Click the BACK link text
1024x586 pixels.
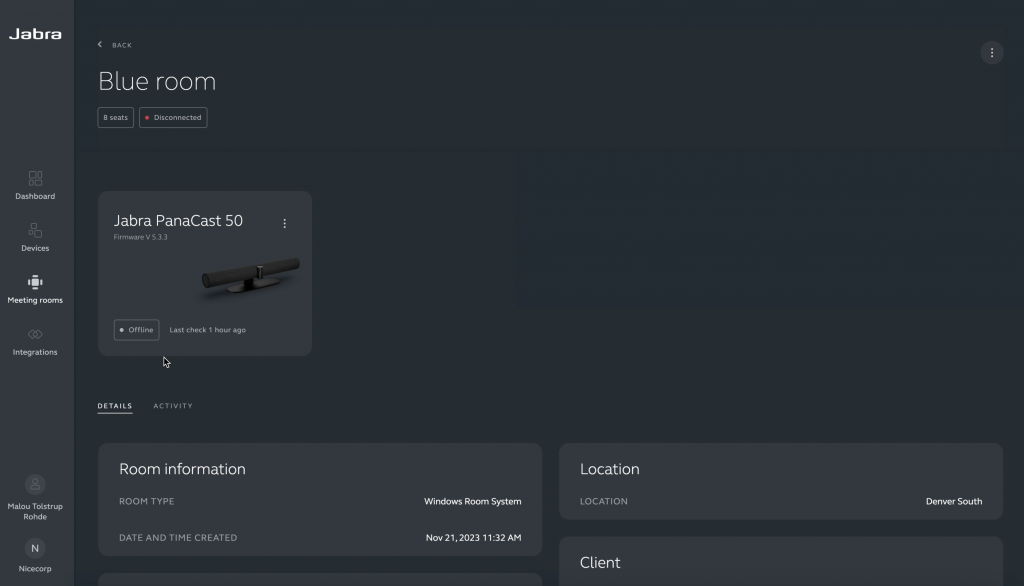pyautogui.click(x=122, y=45)
